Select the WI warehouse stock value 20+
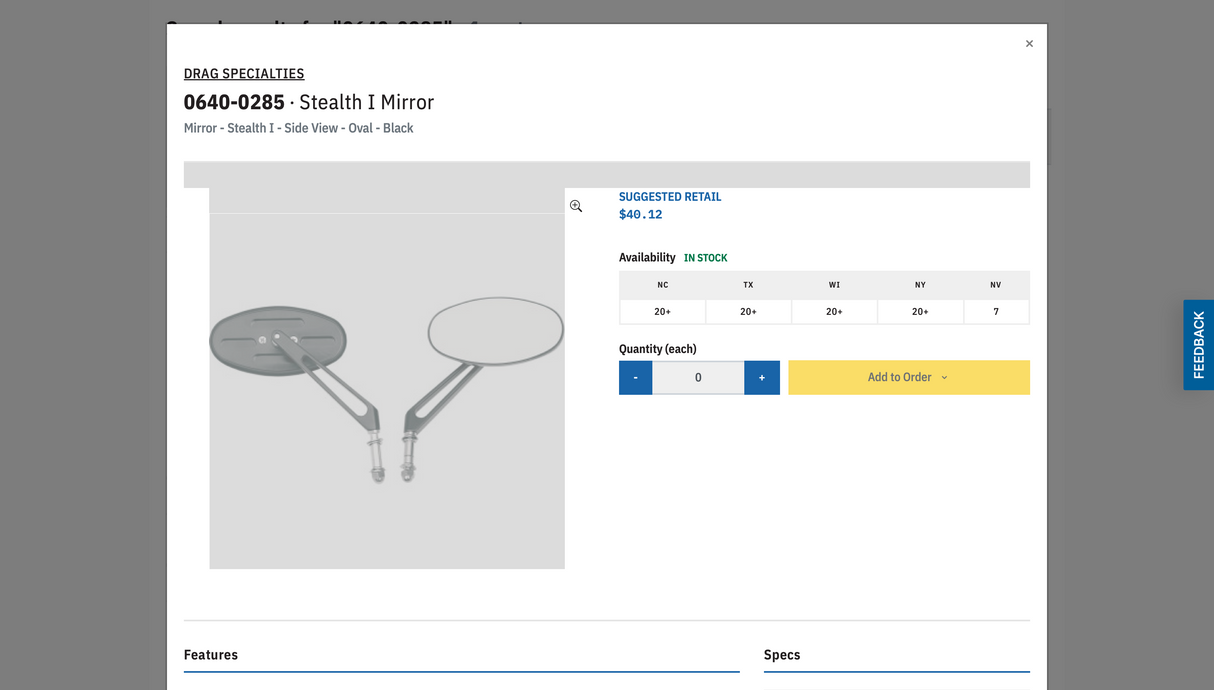The image size is (1214, 690). [834, 312]
